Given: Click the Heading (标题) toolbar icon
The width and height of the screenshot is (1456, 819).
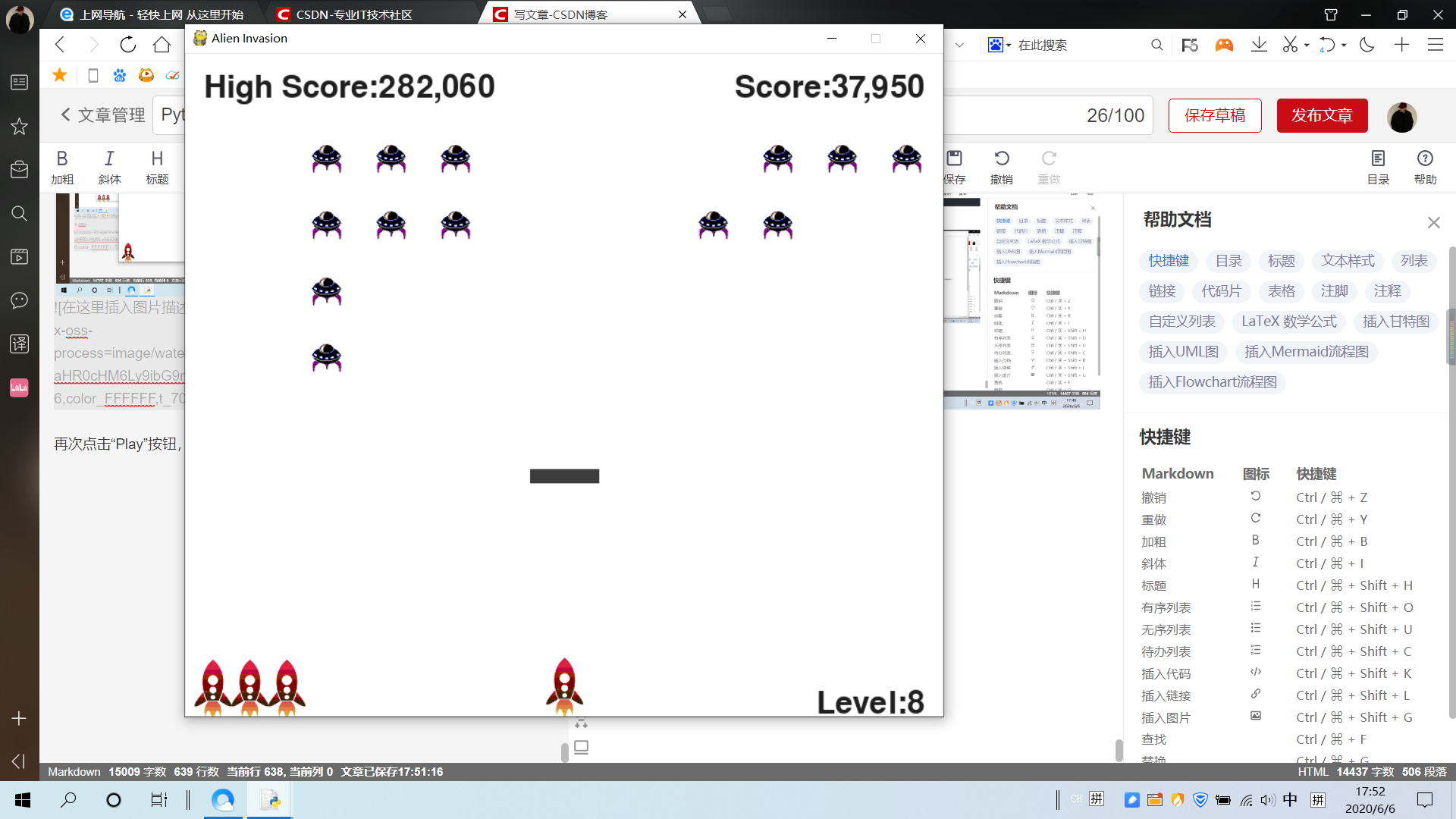Looking at the screenshot, I should tap(157, 158).
